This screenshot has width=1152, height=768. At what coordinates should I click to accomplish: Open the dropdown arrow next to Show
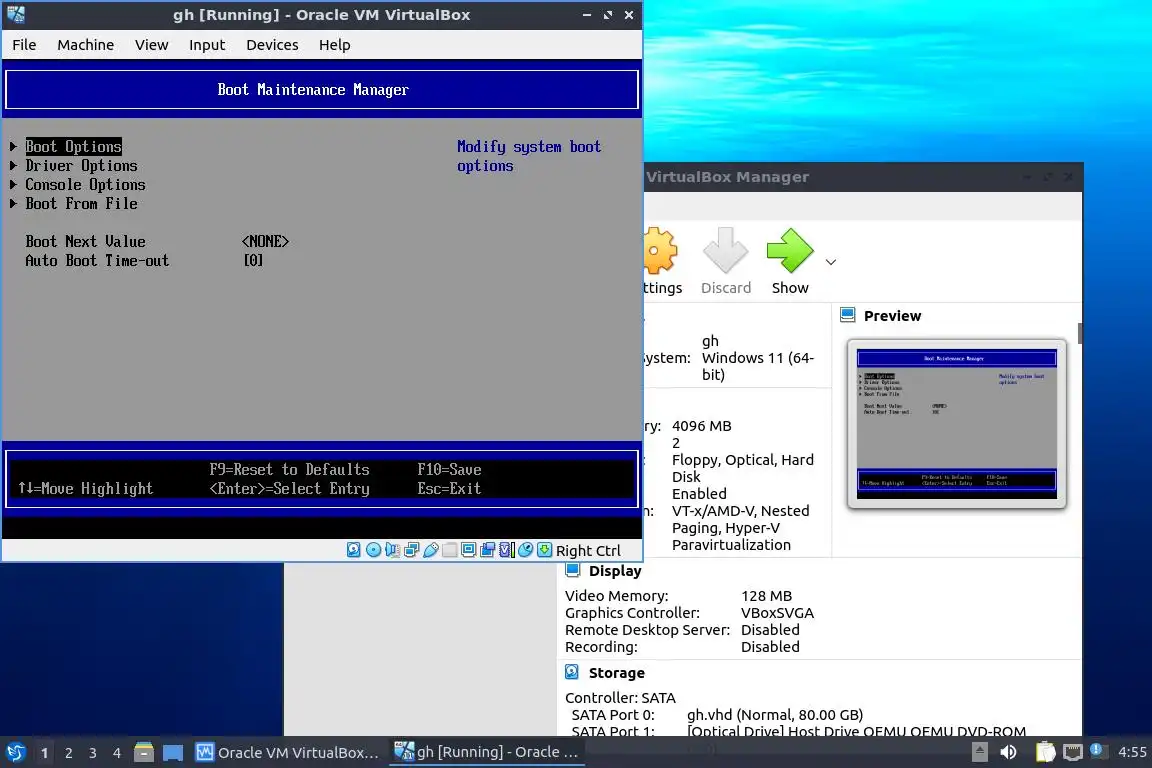pos(831,262)
